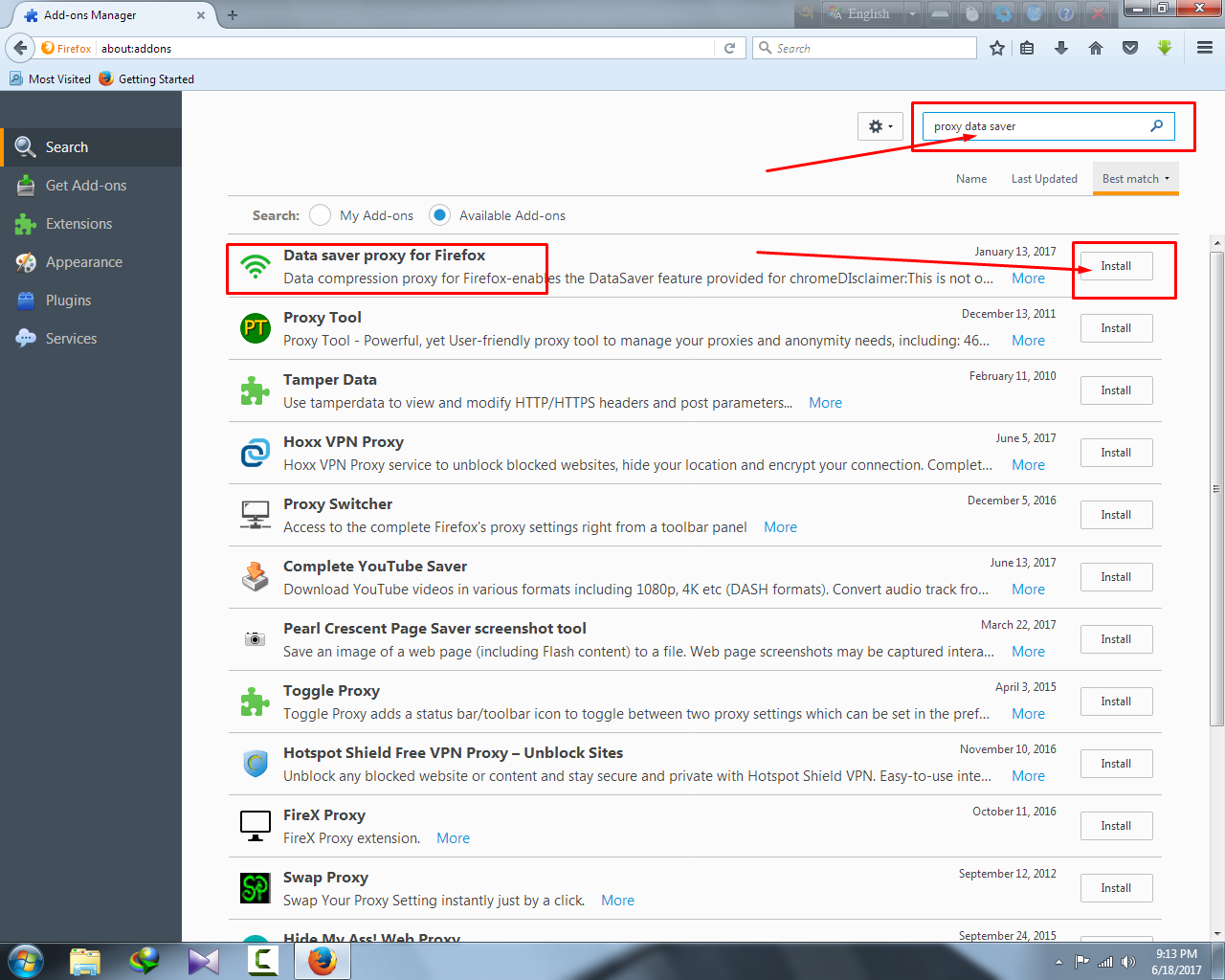Viewport: 1225px width, 980px height.
Task: Sort results by Last Updated
Action: click(x=1044, y=179)
